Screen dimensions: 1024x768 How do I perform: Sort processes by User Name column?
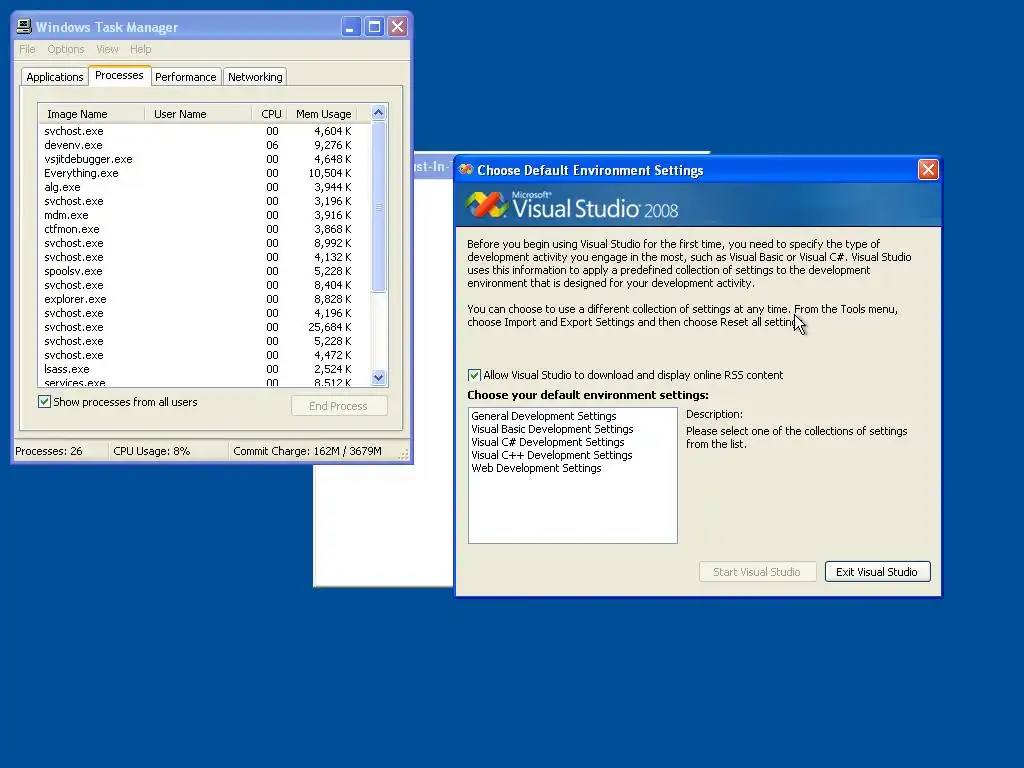pos(198,114)
